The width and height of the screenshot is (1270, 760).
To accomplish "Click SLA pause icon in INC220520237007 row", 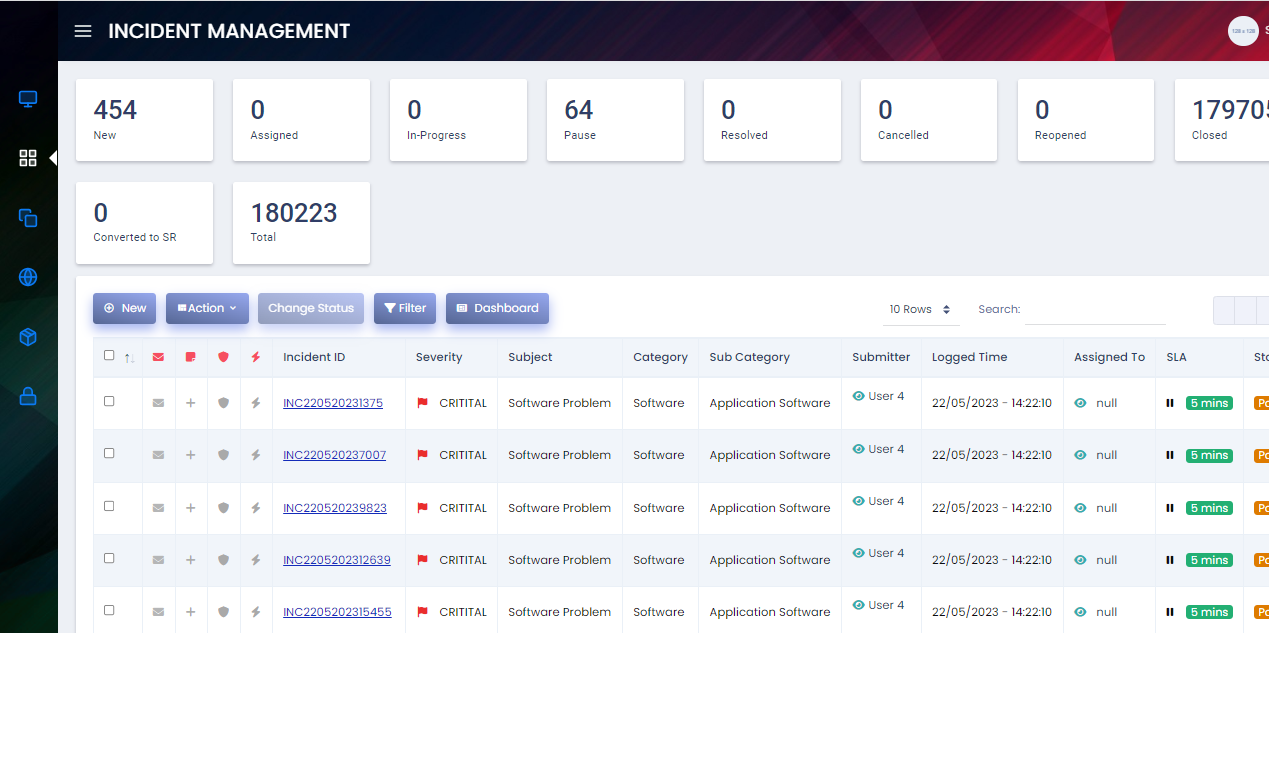I will click(x=1170, y=455).
